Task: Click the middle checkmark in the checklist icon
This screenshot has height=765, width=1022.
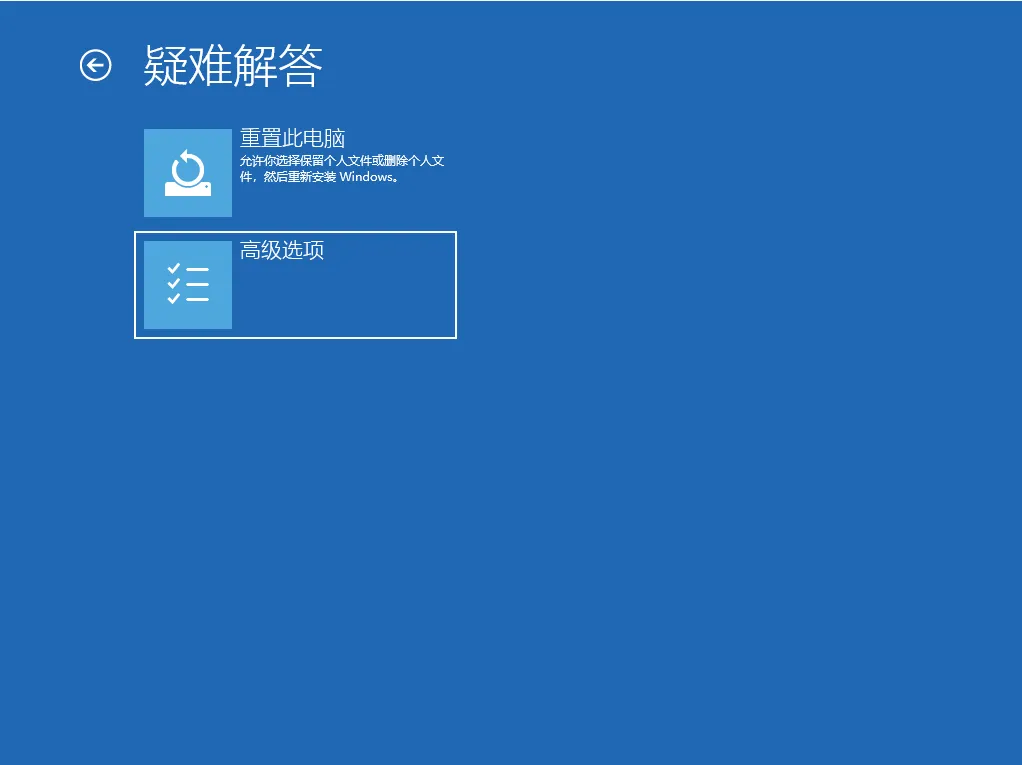Action: coord(173,284)
